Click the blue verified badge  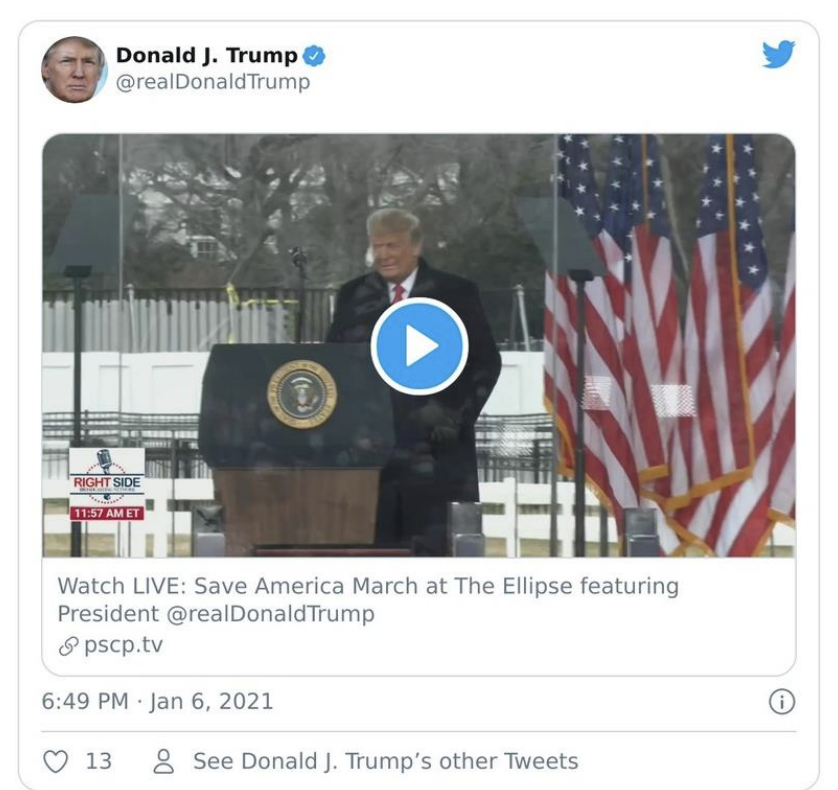click(x=314, y=56)
